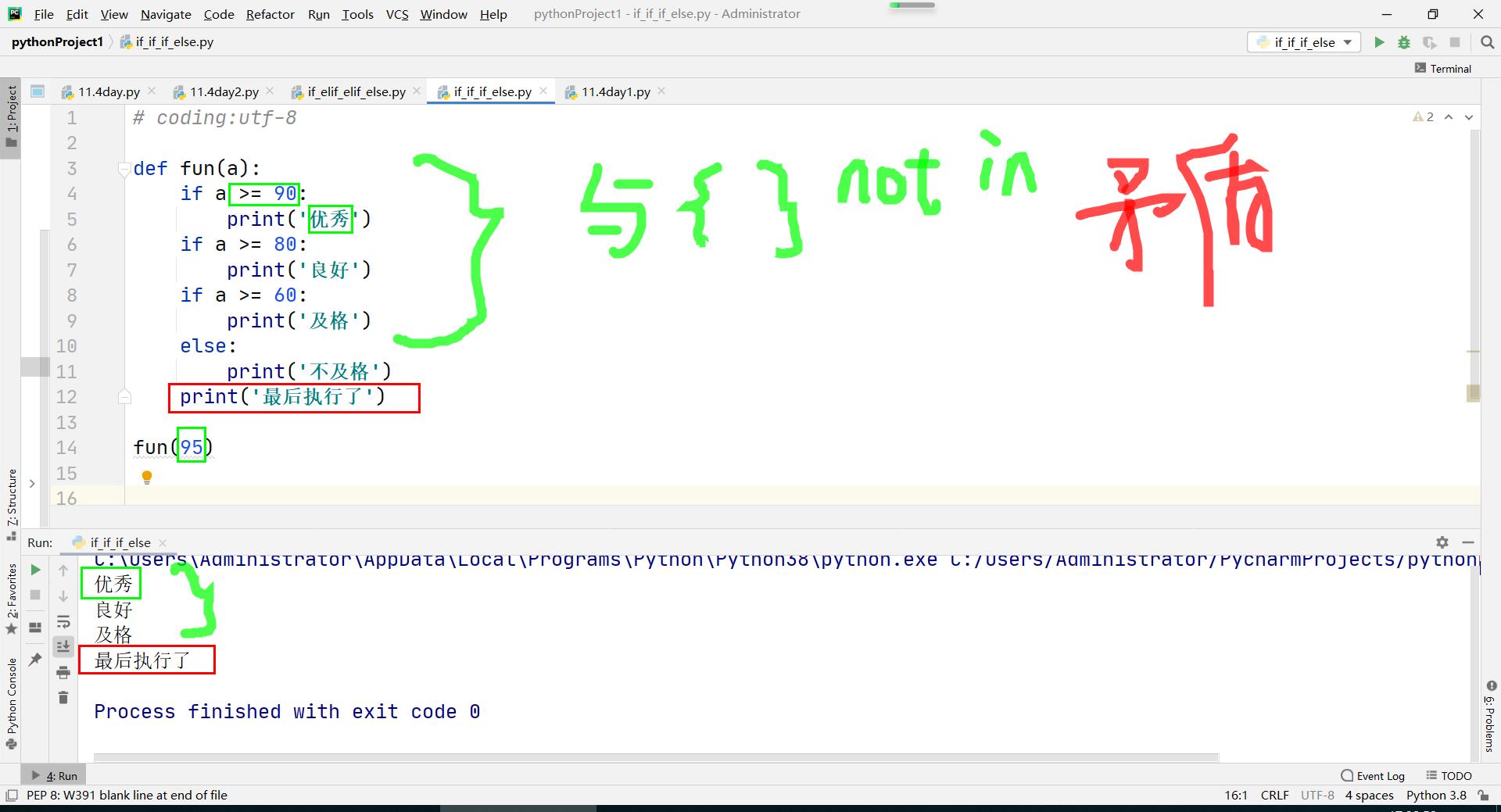Open the Help menu

493,14
